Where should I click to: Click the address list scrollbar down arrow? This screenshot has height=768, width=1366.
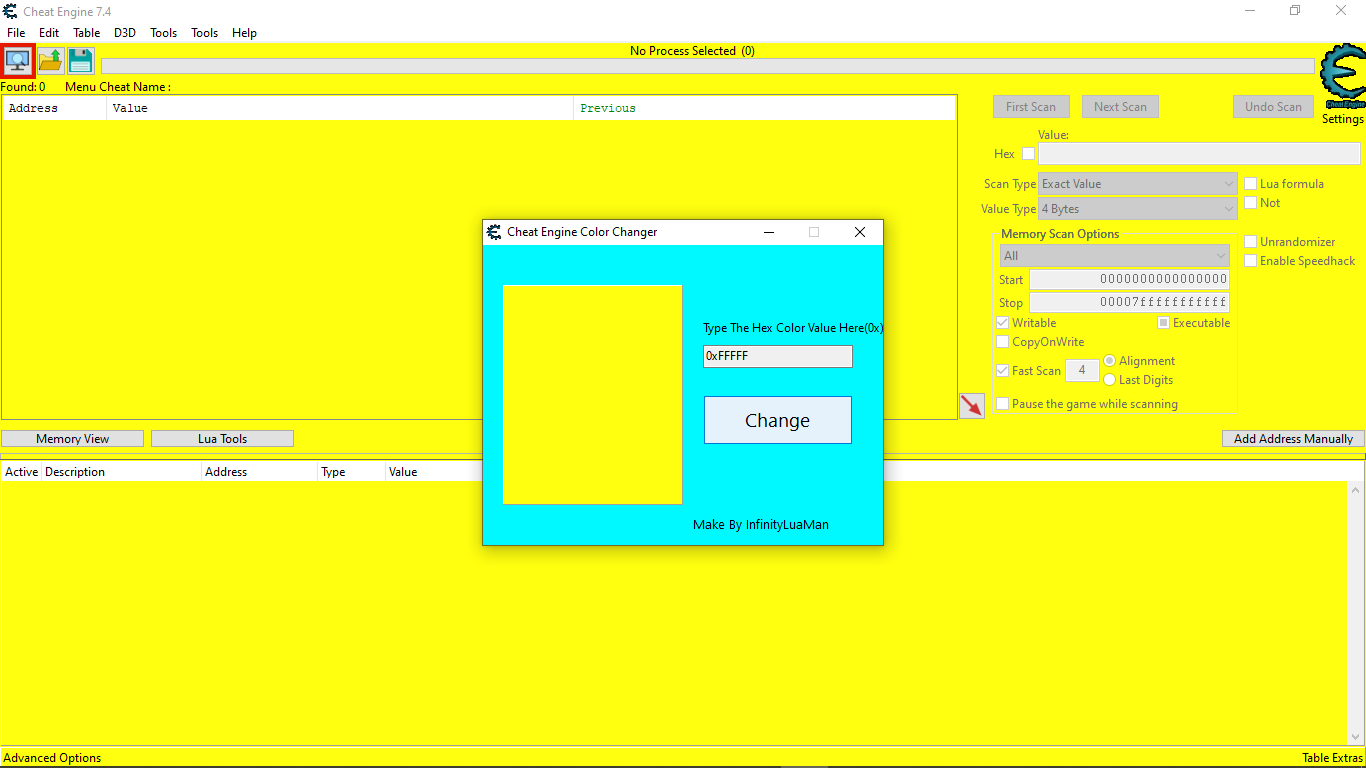[x=1357, y=737]
